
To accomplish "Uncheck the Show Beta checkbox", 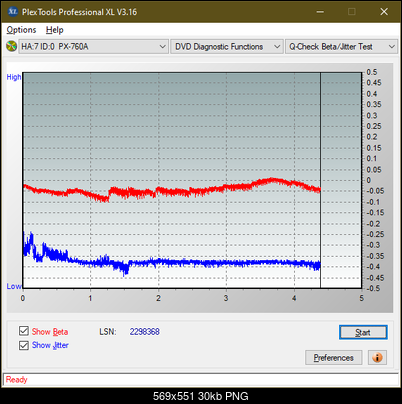I will click(x=24, y=331).
